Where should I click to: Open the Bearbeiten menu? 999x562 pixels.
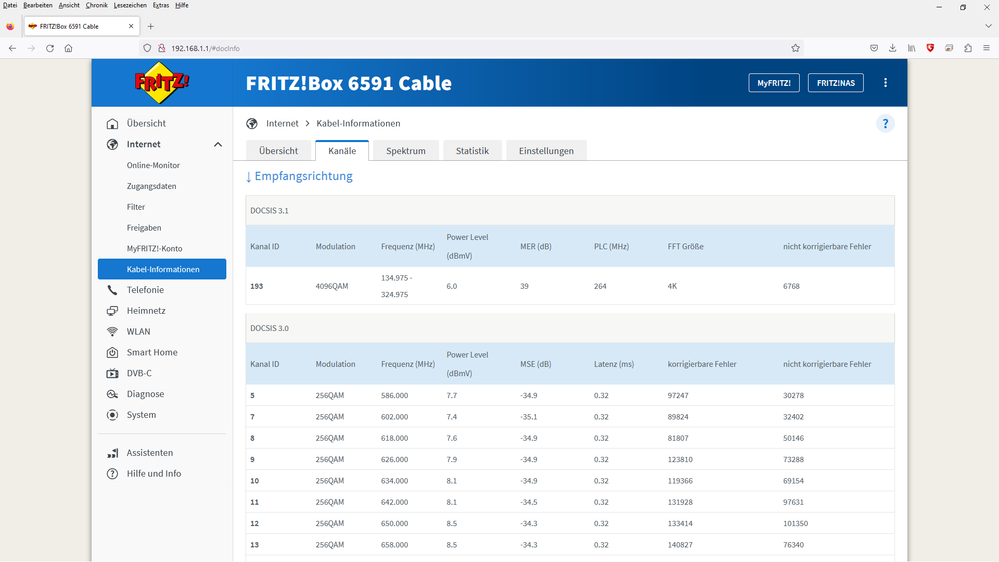tap(38, 5)
